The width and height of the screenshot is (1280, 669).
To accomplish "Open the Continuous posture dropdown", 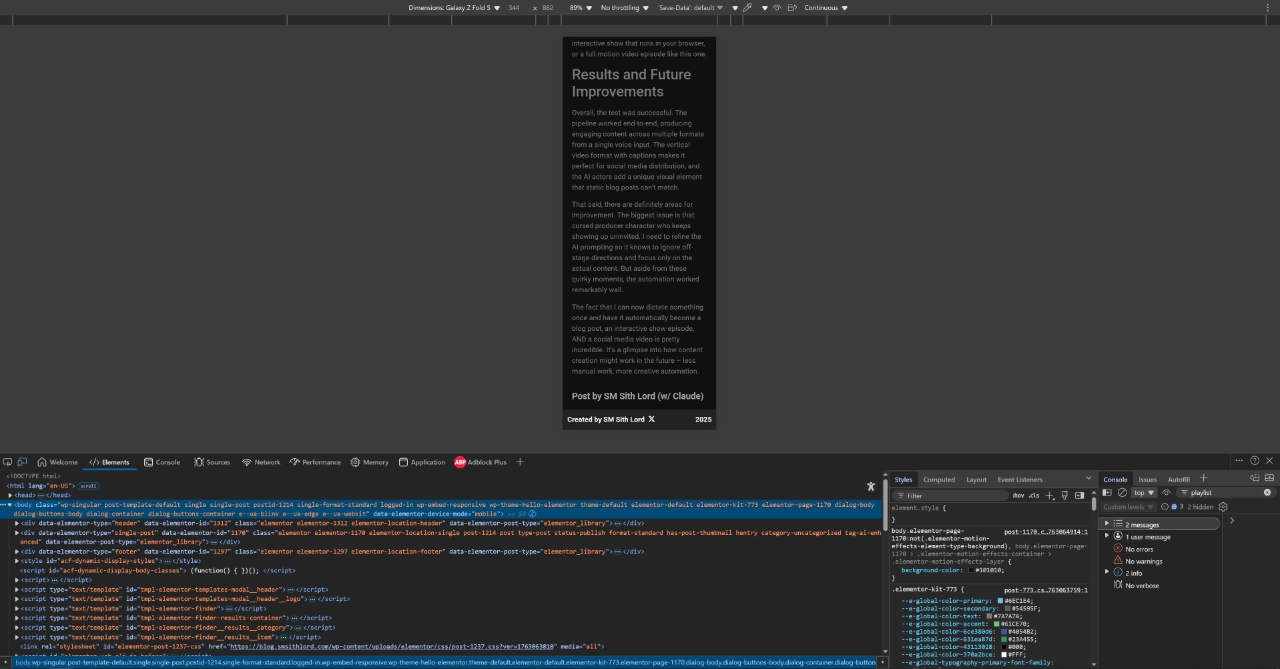I will click(826, 8).
